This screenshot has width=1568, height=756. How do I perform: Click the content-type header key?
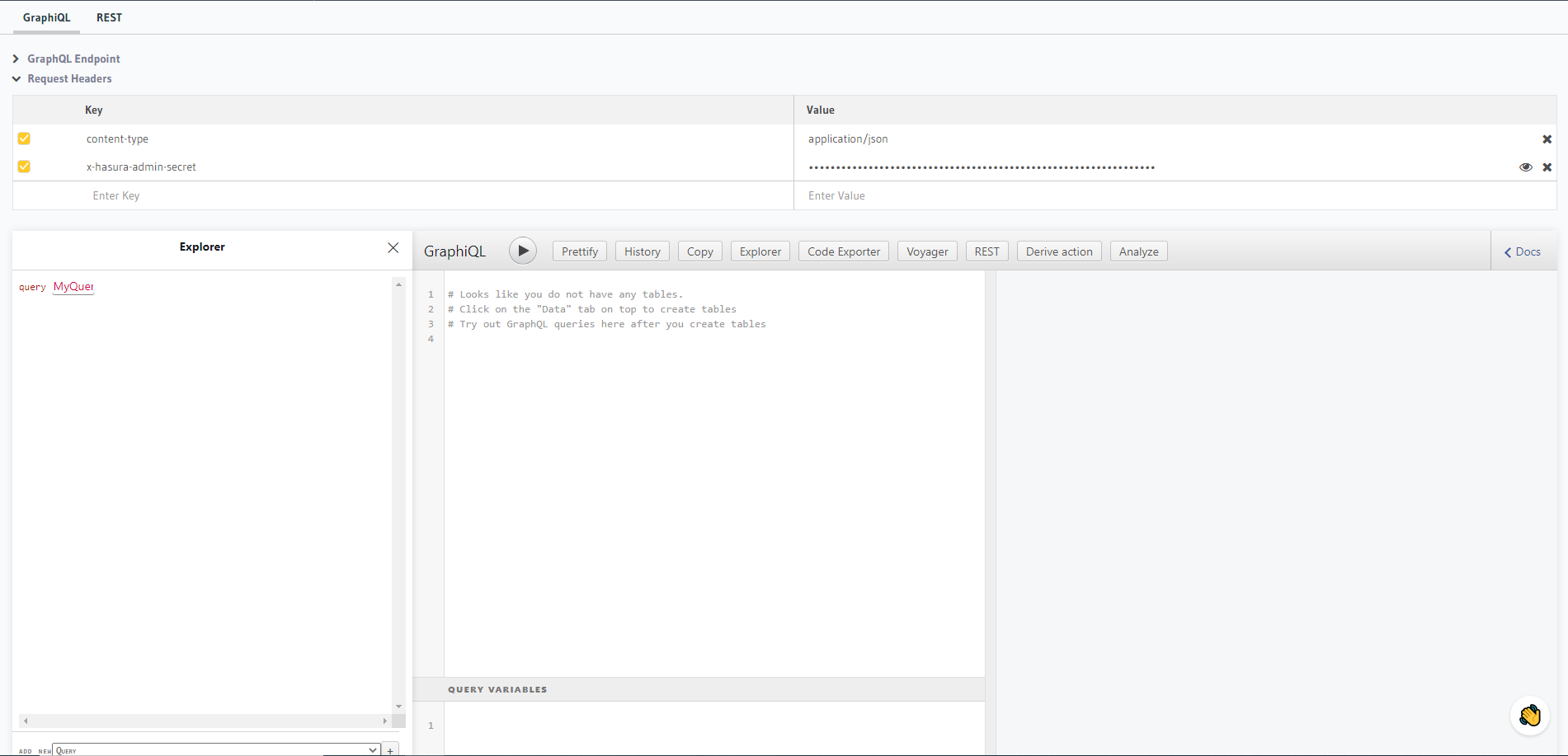click(x=117, y=139)
